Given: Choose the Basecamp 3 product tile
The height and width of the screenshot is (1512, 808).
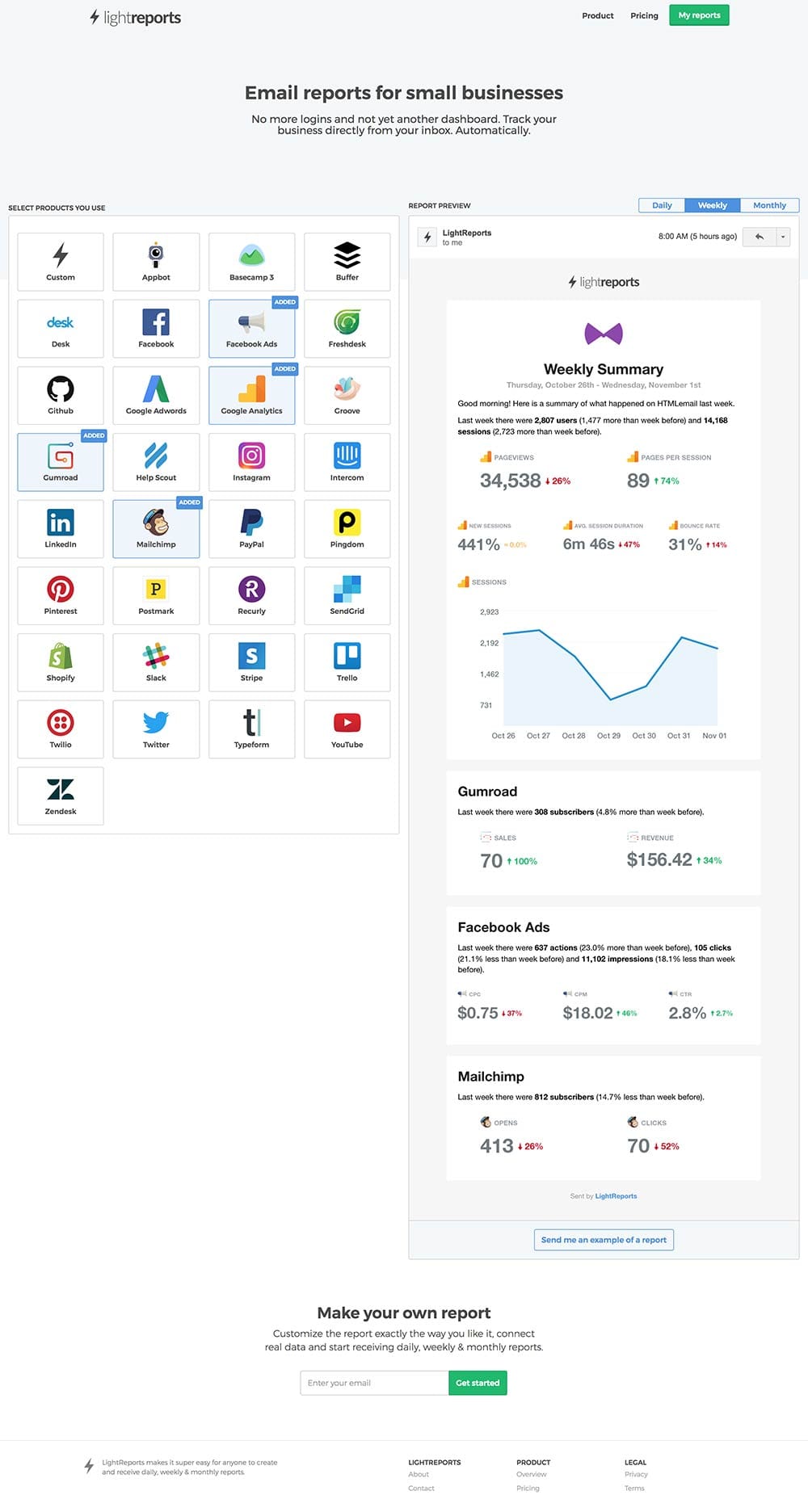Looking at the screenshot, I should (251, 262).
